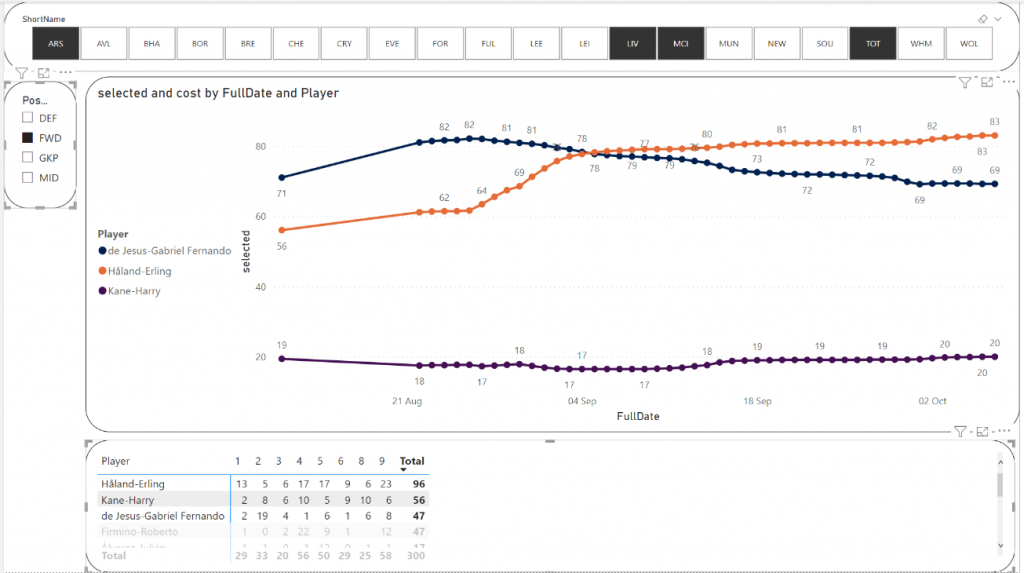The image size is (1024, 573).
Task: Click filter icon above the Position slicer
Action: [x=22, y=73]
